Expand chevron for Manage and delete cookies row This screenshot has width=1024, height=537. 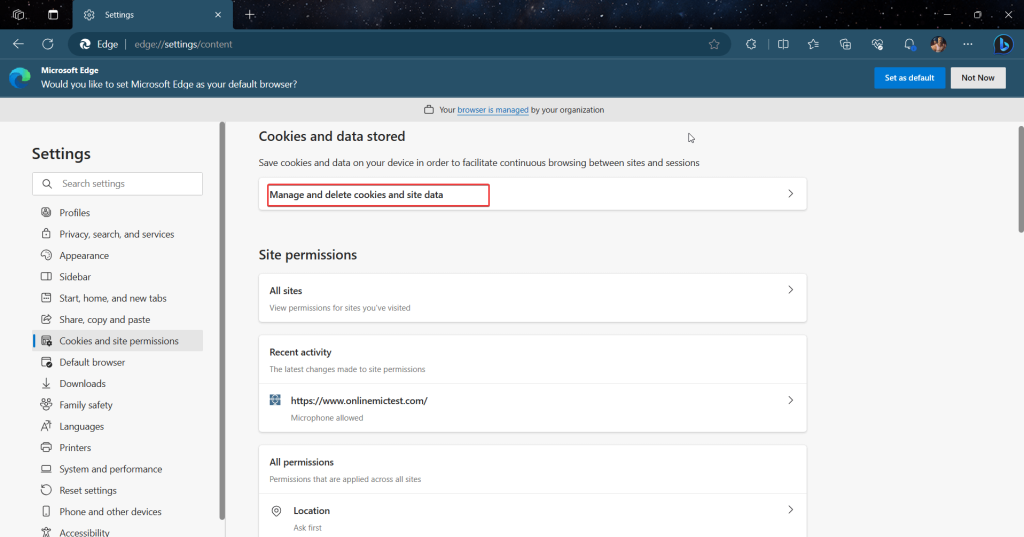coord(790,194)
